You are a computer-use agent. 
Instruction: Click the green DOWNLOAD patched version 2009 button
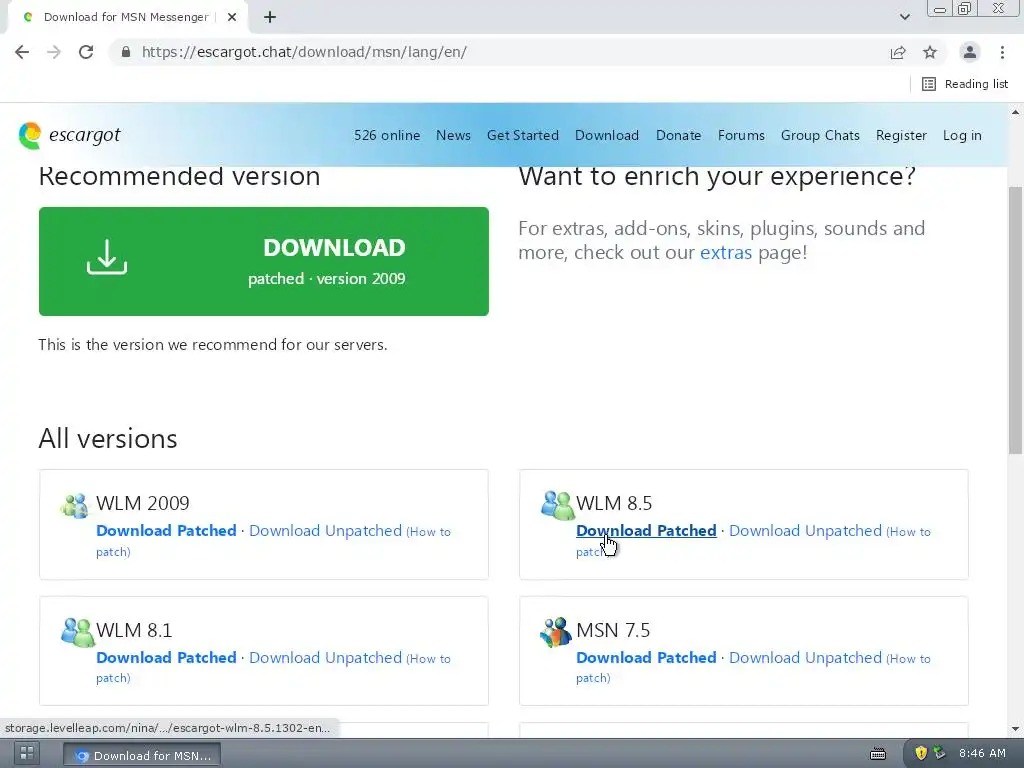[264, 261]
